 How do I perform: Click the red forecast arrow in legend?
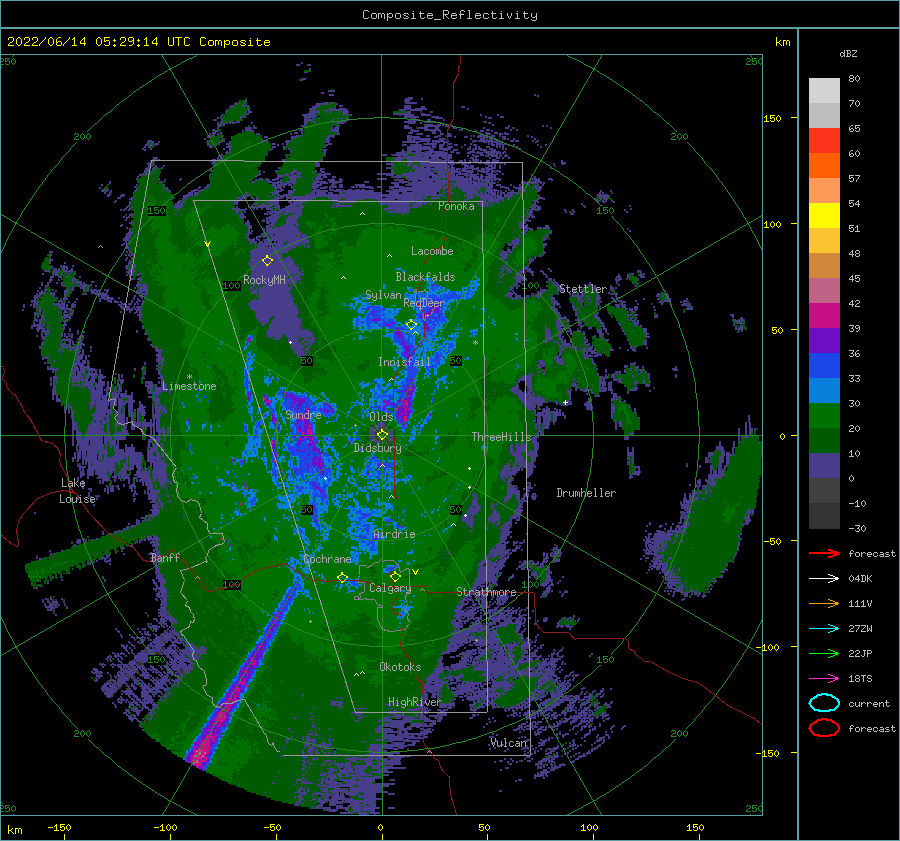[x=824, y=553]
